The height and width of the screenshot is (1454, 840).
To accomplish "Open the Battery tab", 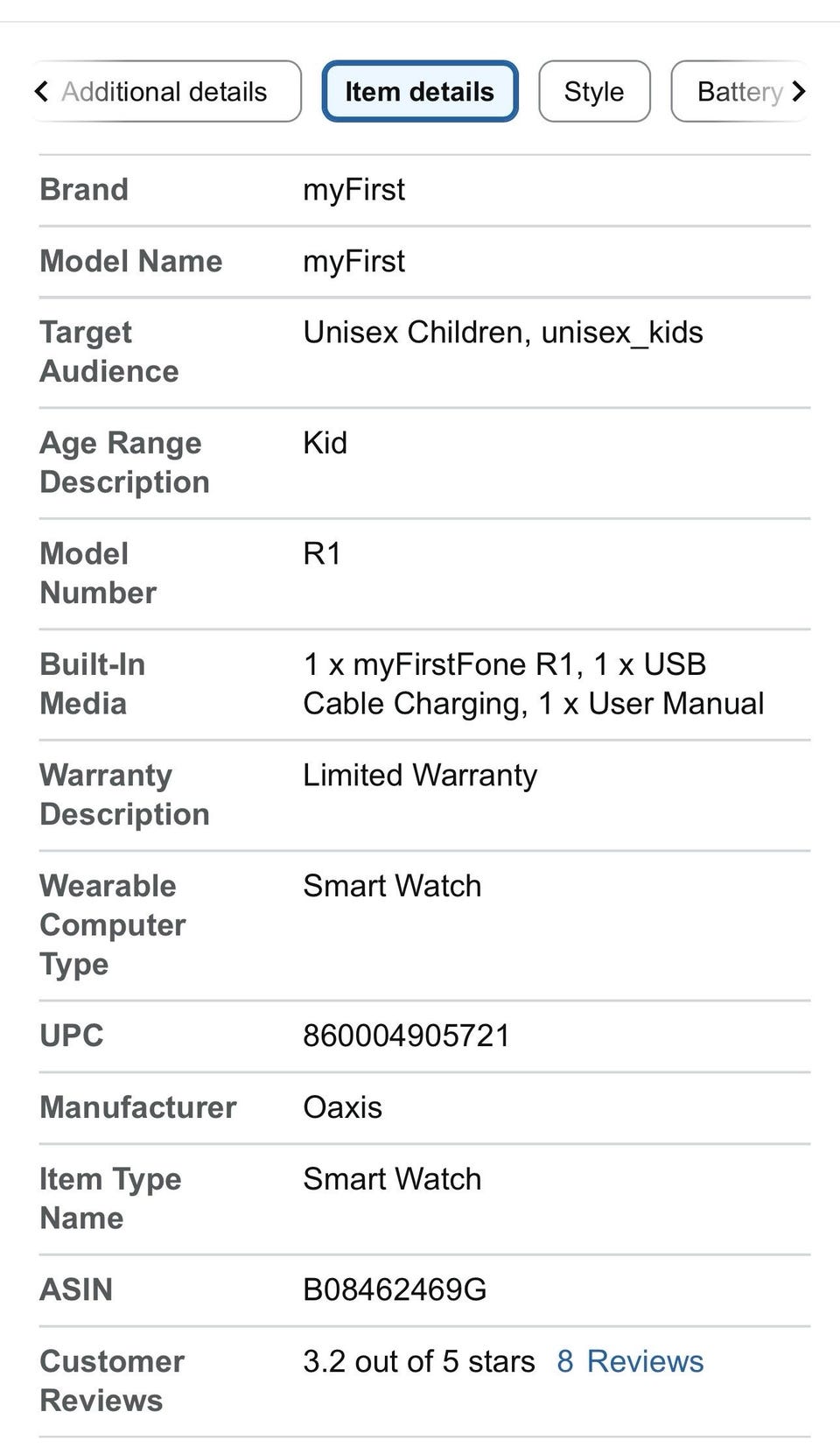I will [739, 91].
